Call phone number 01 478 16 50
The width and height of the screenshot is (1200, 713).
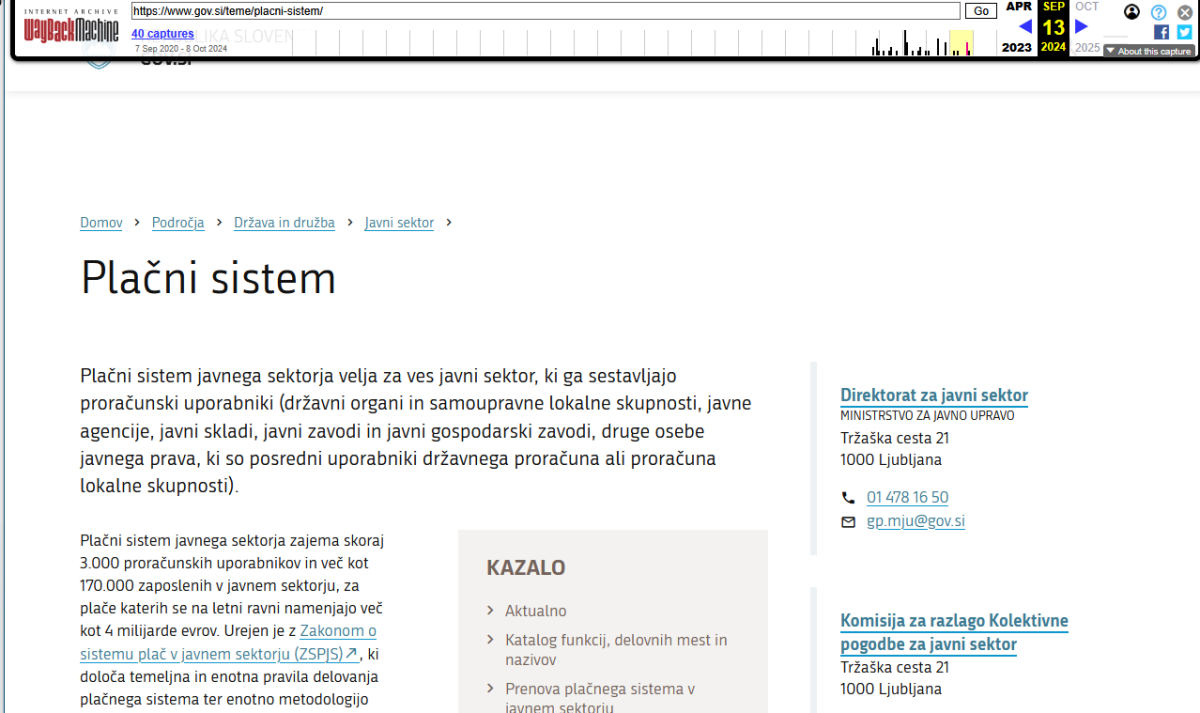click(x=908, y=497)
